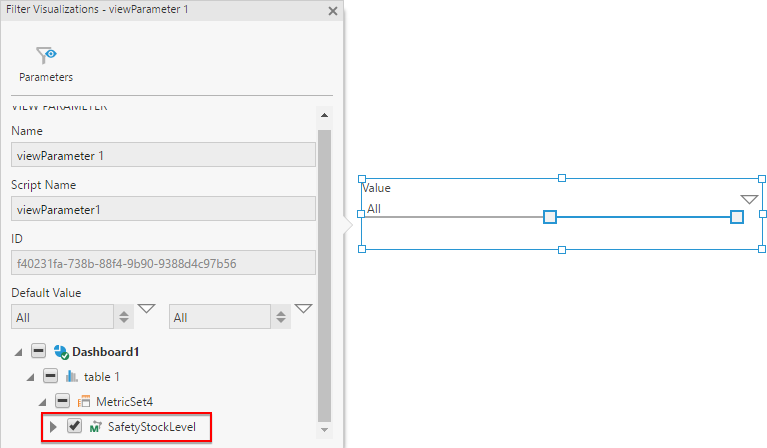Click the Name field viewParameter 1
Screen dimensions: 767x448
pyautogui.click(x=163, y=155)
